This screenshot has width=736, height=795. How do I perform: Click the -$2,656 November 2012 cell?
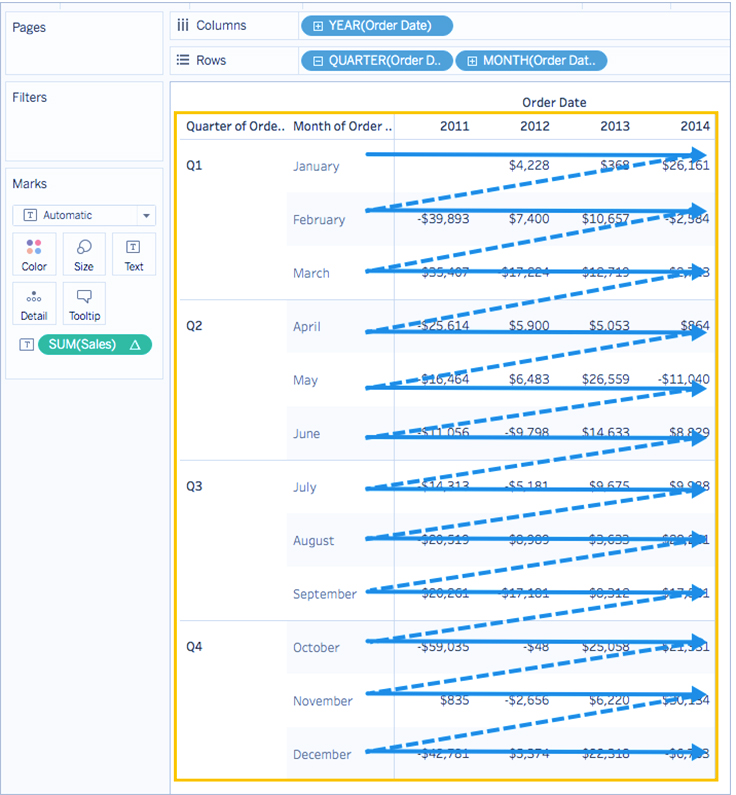point(527,701)
